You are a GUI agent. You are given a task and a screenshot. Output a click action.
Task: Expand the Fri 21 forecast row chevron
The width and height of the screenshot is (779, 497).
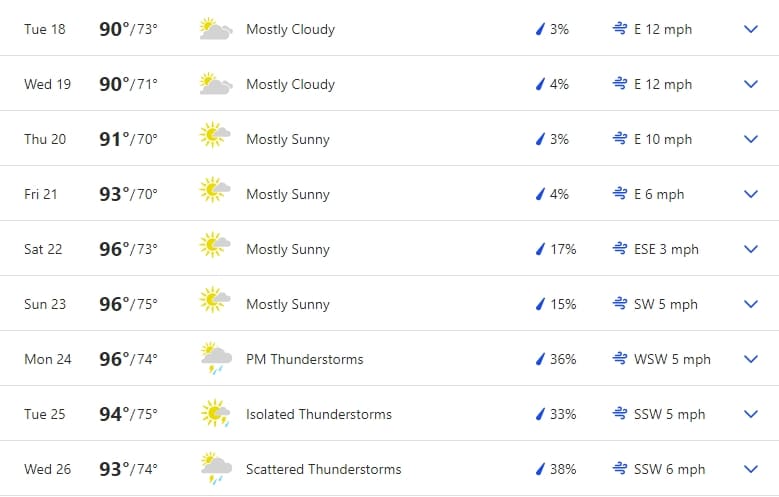pos(751,194)
